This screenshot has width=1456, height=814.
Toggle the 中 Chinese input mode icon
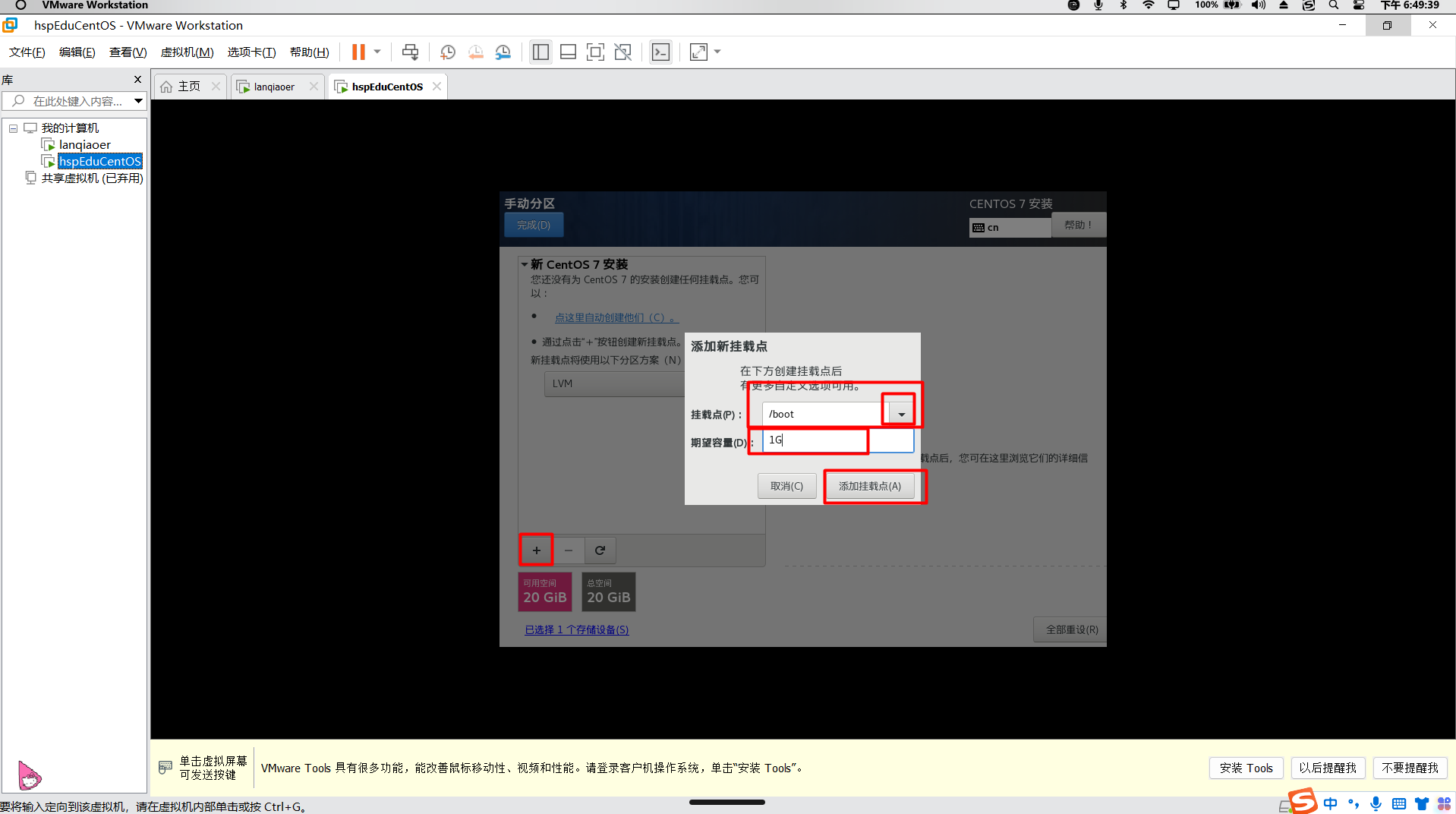[1331, 803]
